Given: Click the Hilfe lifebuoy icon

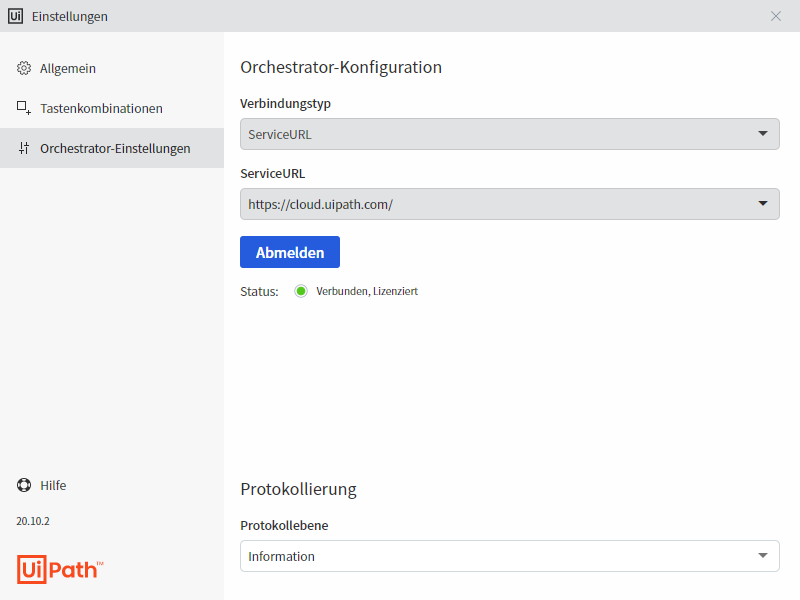Looking at the screenshot, I should [x=24, y=485].
